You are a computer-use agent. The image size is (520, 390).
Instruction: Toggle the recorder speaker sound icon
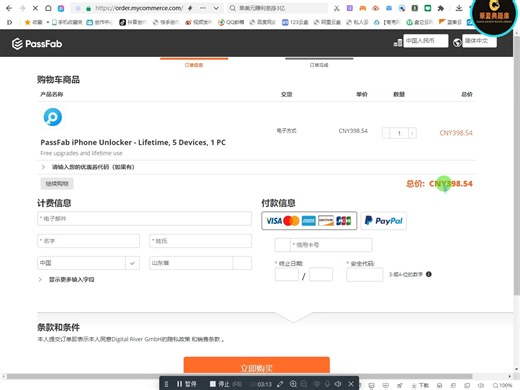pyautogui.click(x=338, y=384)
